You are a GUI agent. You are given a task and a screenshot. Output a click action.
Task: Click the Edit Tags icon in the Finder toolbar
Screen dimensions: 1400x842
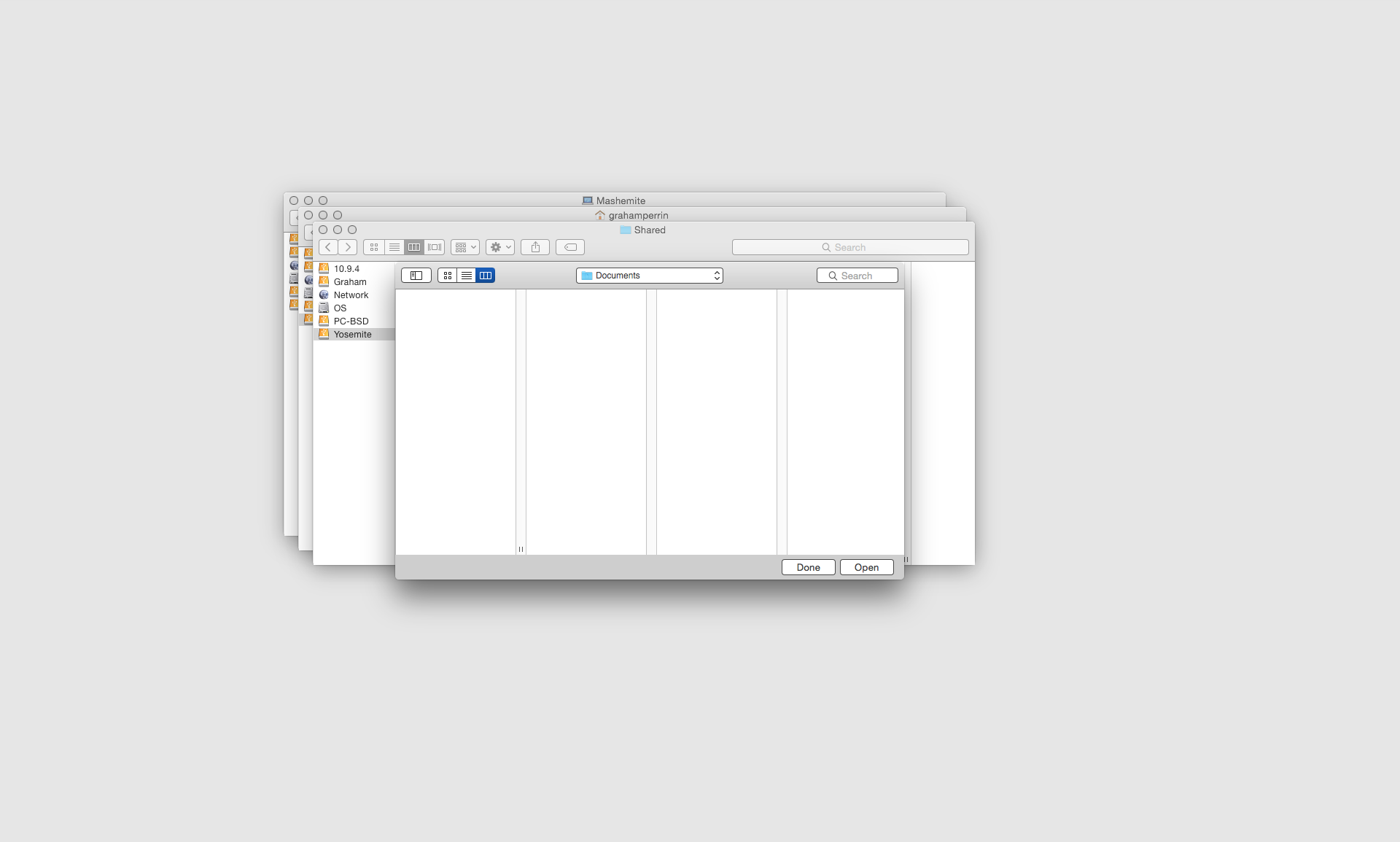[570, 247]
